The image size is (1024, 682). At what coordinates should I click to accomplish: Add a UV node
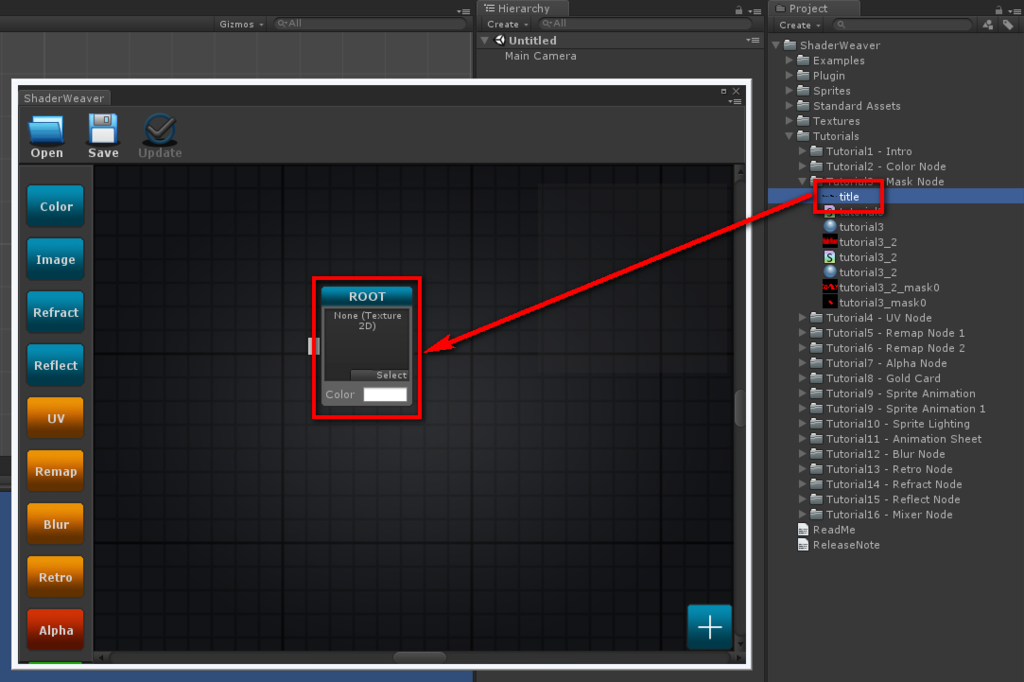[x=56, y=418]
